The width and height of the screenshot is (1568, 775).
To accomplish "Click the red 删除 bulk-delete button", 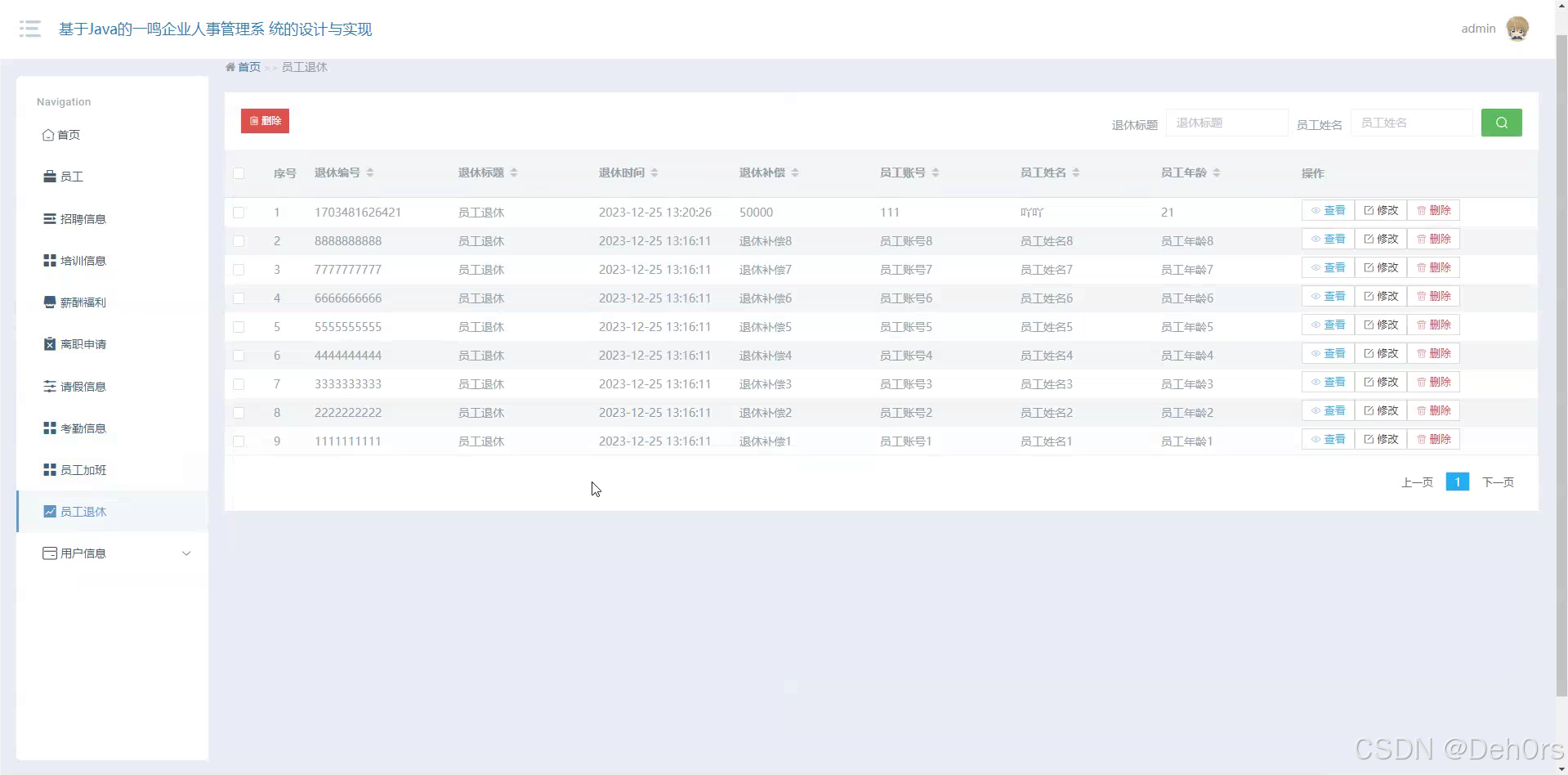I will click(x=264, y=120).
